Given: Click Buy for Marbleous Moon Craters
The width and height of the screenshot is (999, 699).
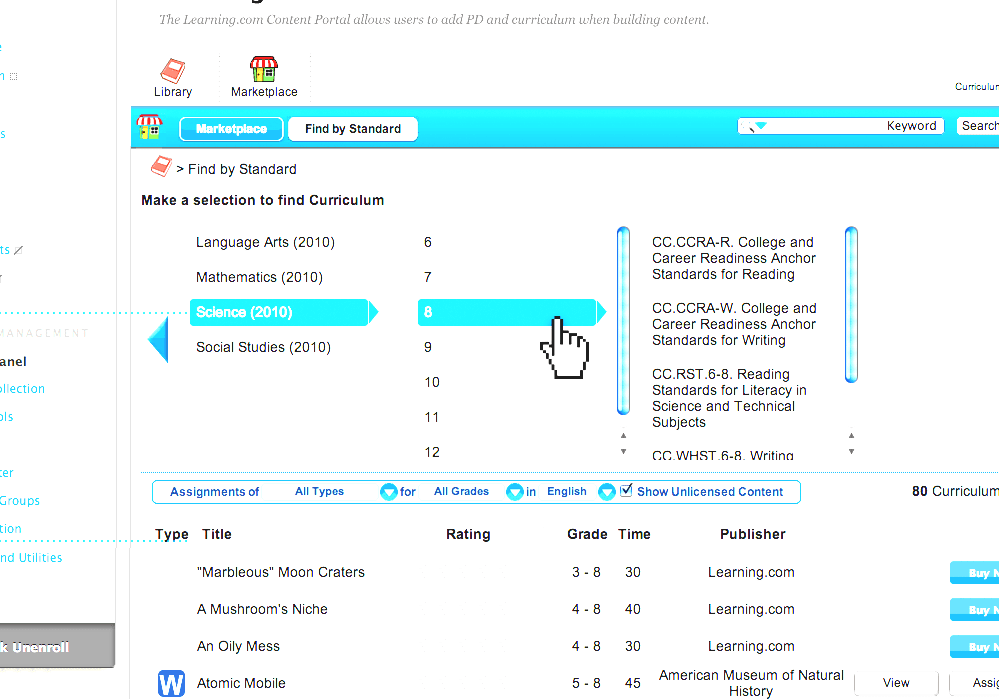Looking at the screenshot, I should (x=978, y=572).
